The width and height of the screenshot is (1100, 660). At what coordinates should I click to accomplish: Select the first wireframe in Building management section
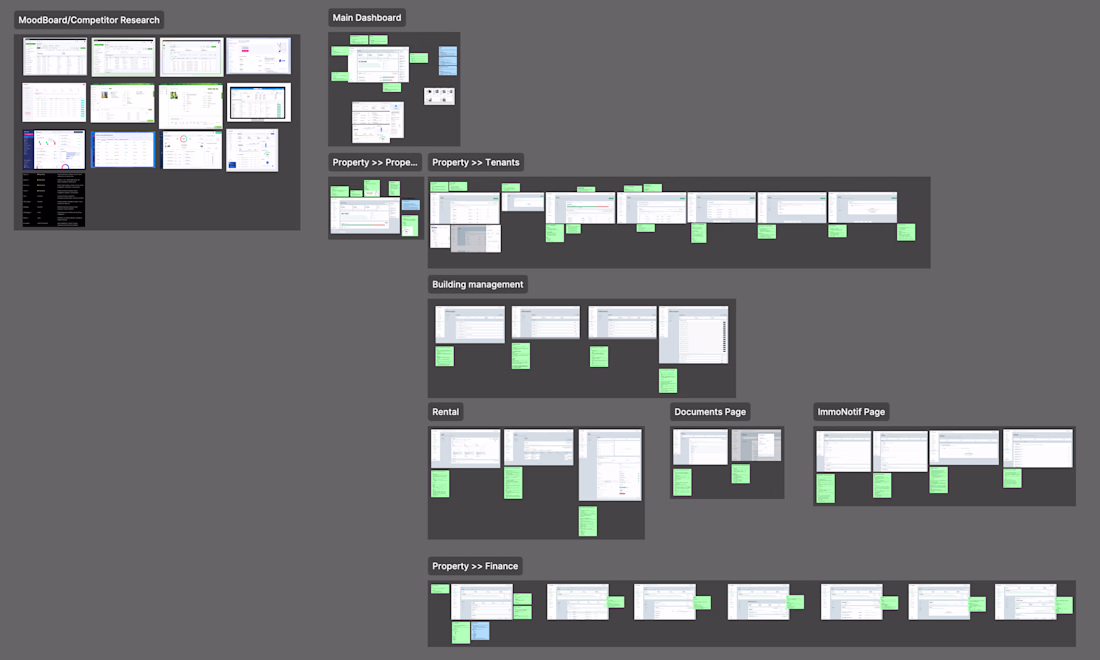tap(470, 324)
